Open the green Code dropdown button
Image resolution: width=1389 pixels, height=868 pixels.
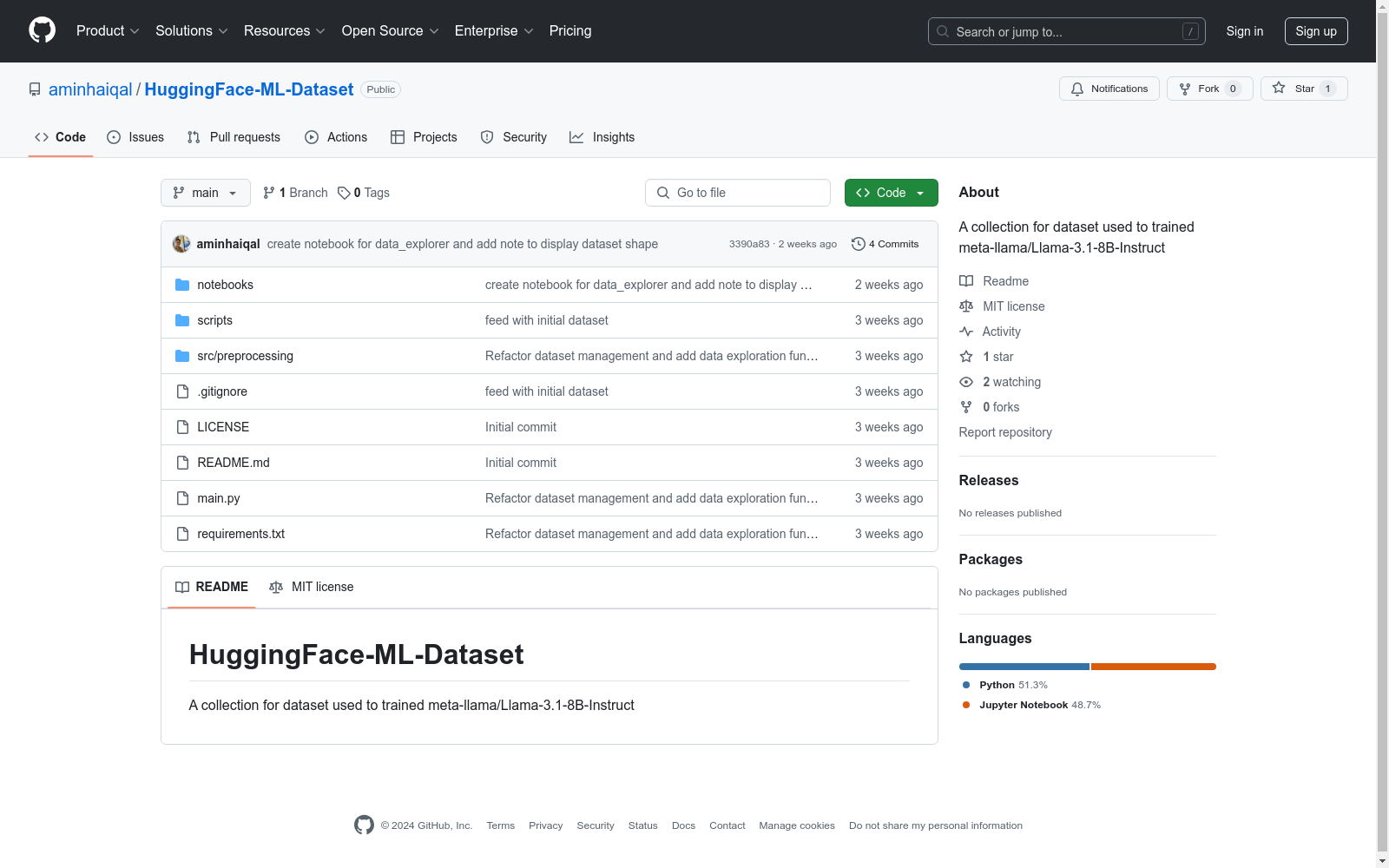click(x=891, y=193)
